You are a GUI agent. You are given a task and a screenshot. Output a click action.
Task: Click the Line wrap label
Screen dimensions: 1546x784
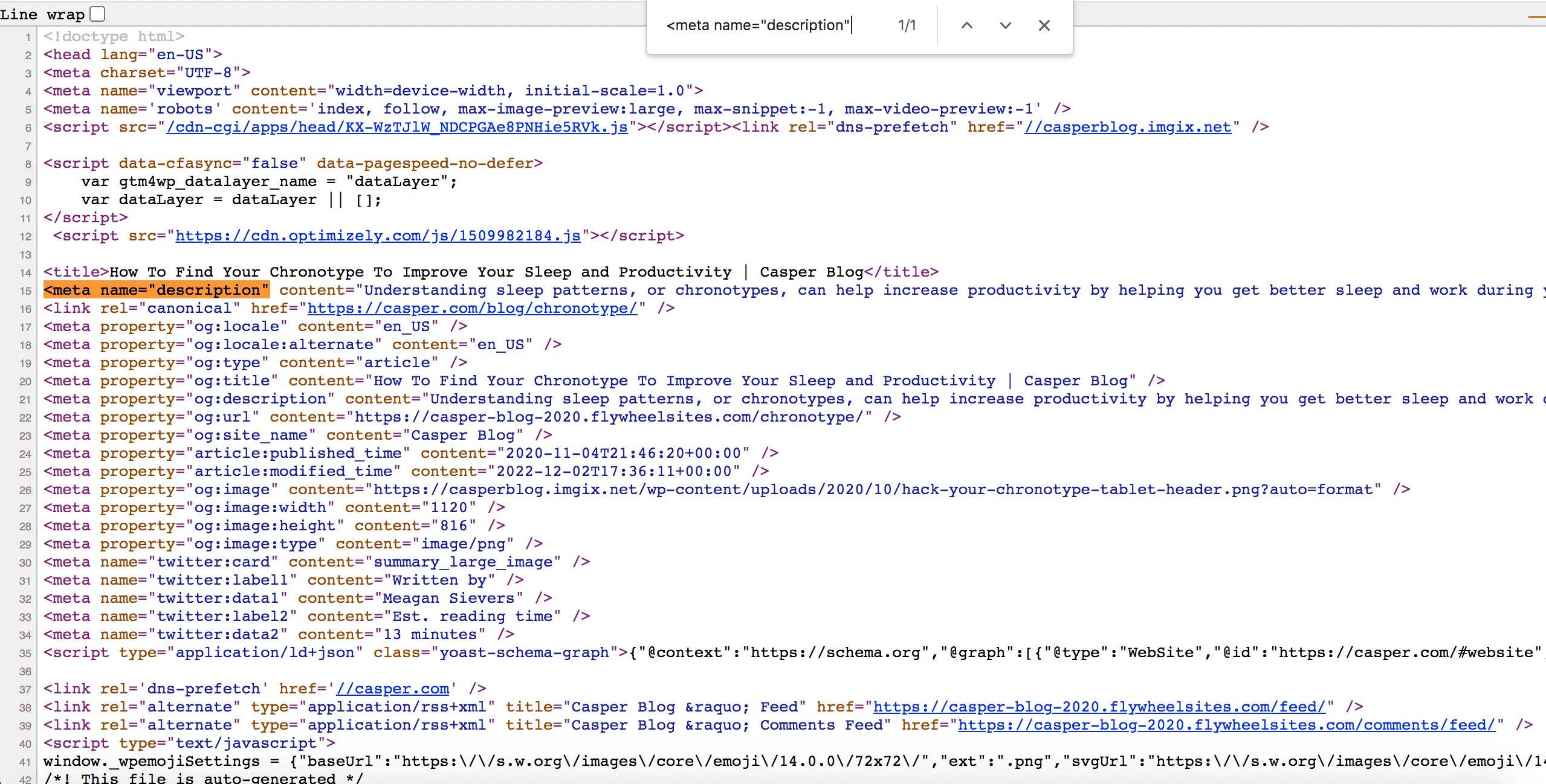[42, 14]
